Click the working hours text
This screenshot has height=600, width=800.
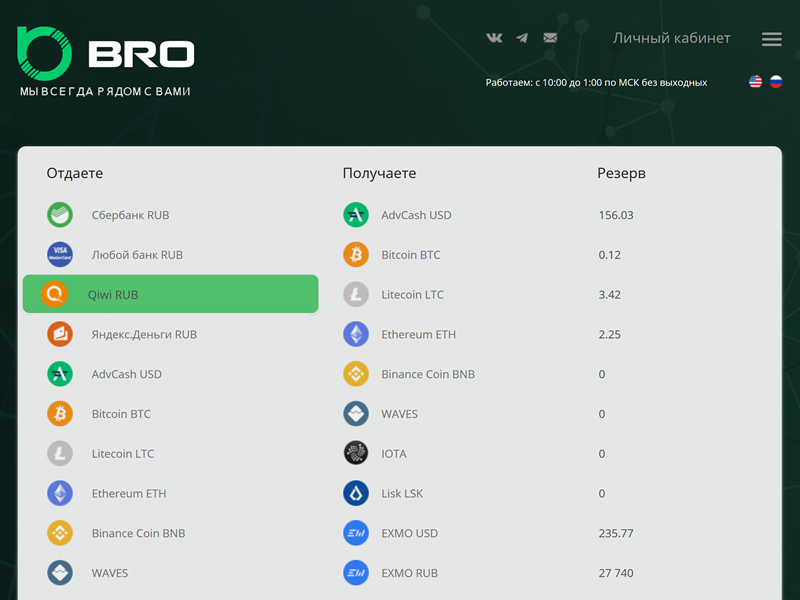click(596, 83)
